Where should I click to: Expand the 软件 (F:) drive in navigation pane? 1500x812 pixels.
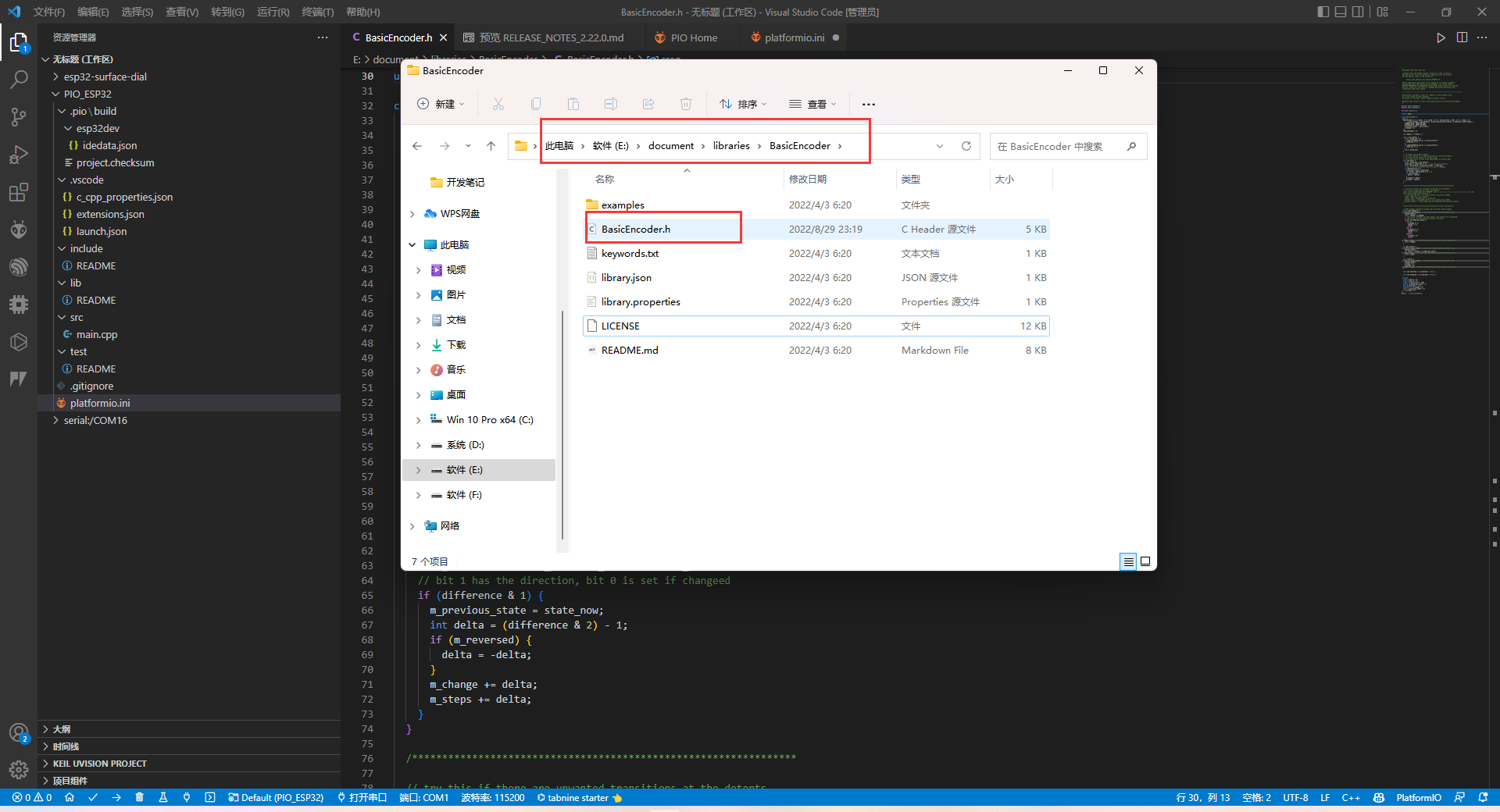pos(419,495)
